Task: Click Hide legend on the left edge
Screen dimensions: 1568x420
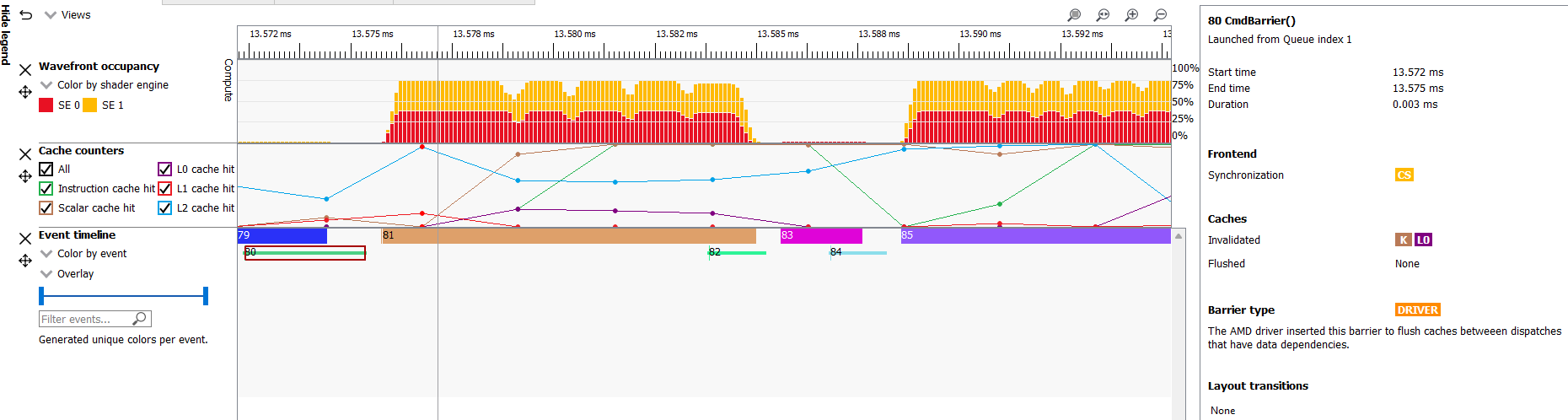Action: coord(5,35)
